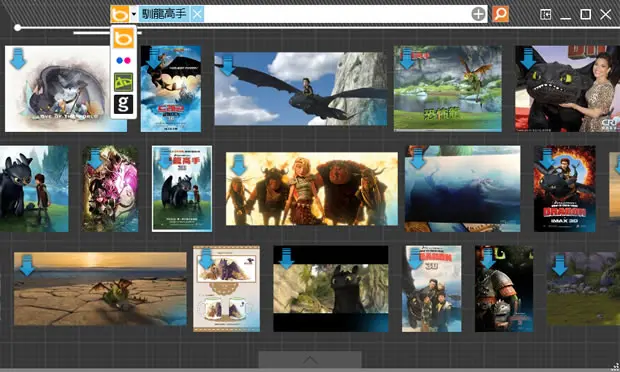The image size is (620, 372).
Task: Click inside the search keyword field
Action: click(337, 14)
